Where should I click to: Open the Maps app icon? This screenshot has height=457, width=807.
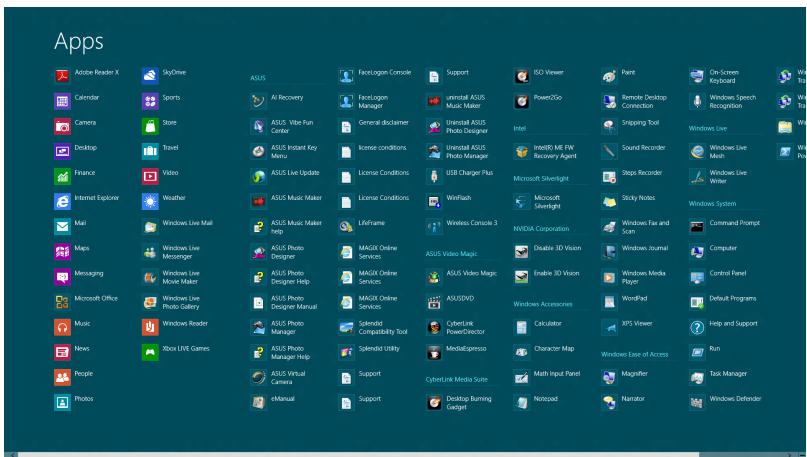[62, 252]
